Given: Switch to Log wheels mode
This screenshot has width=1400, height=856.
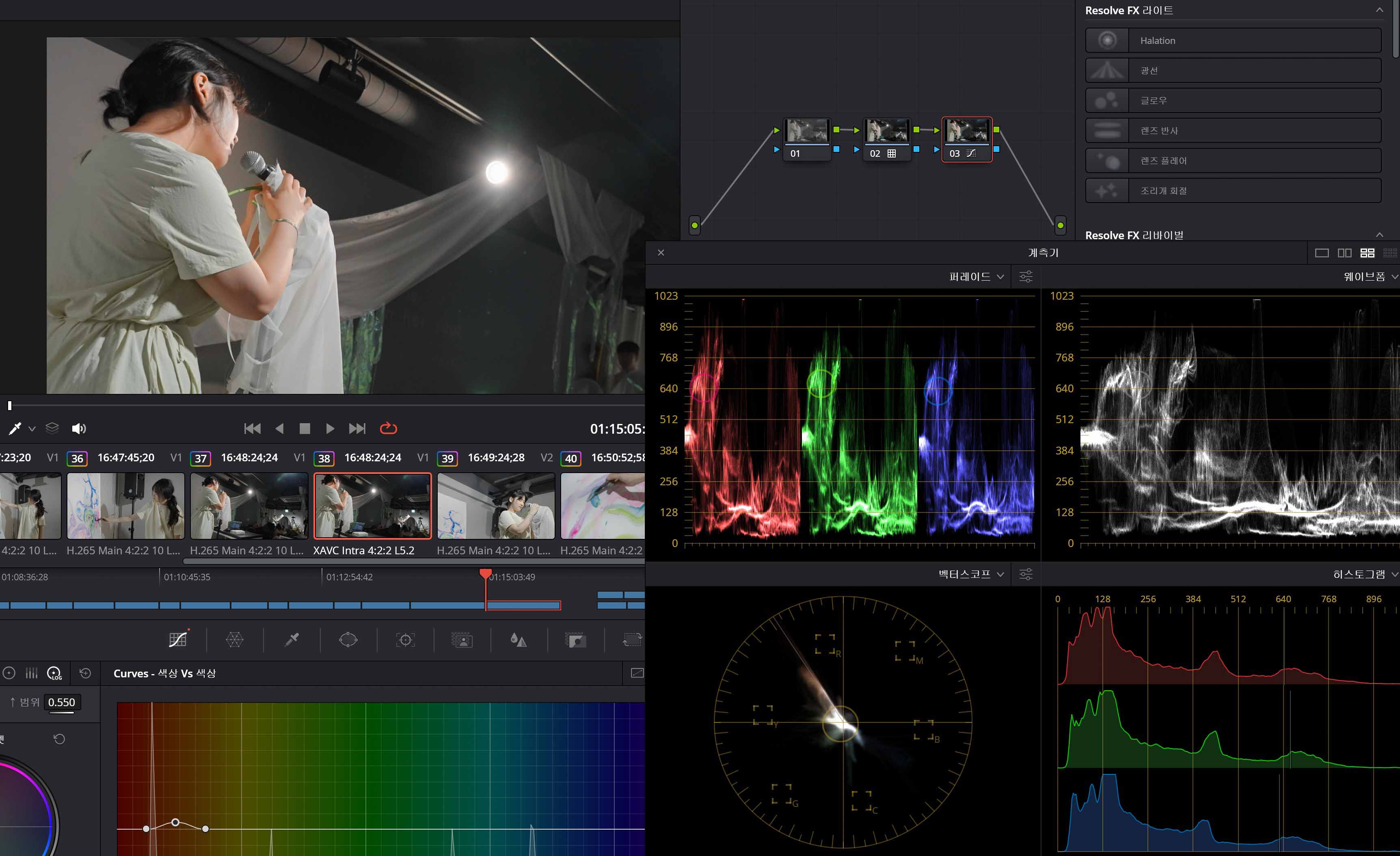Looking at the screenshot, I should [54, 673].
